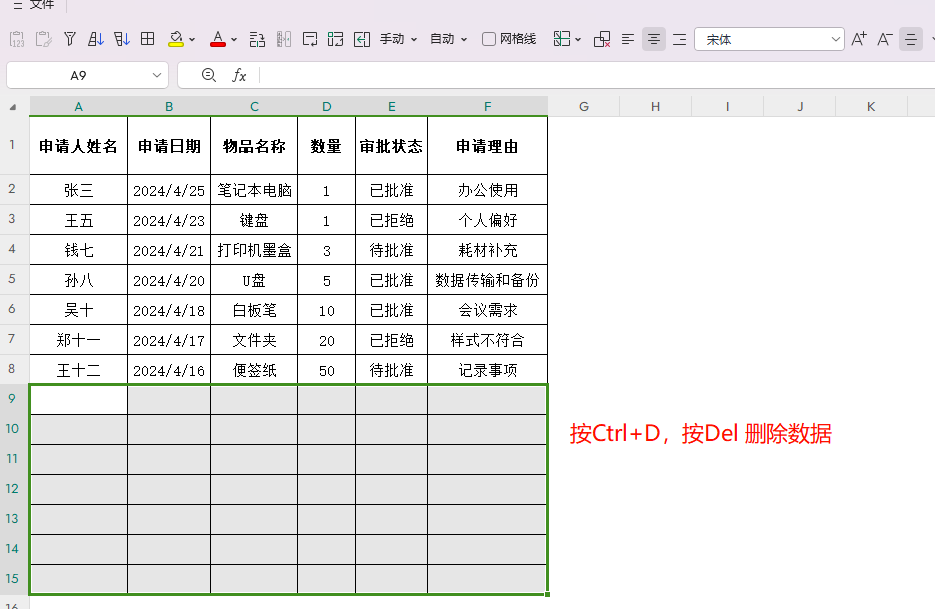935x609 pixels.
Task: Click the filter funnel icon
Action: pos(70,39)
